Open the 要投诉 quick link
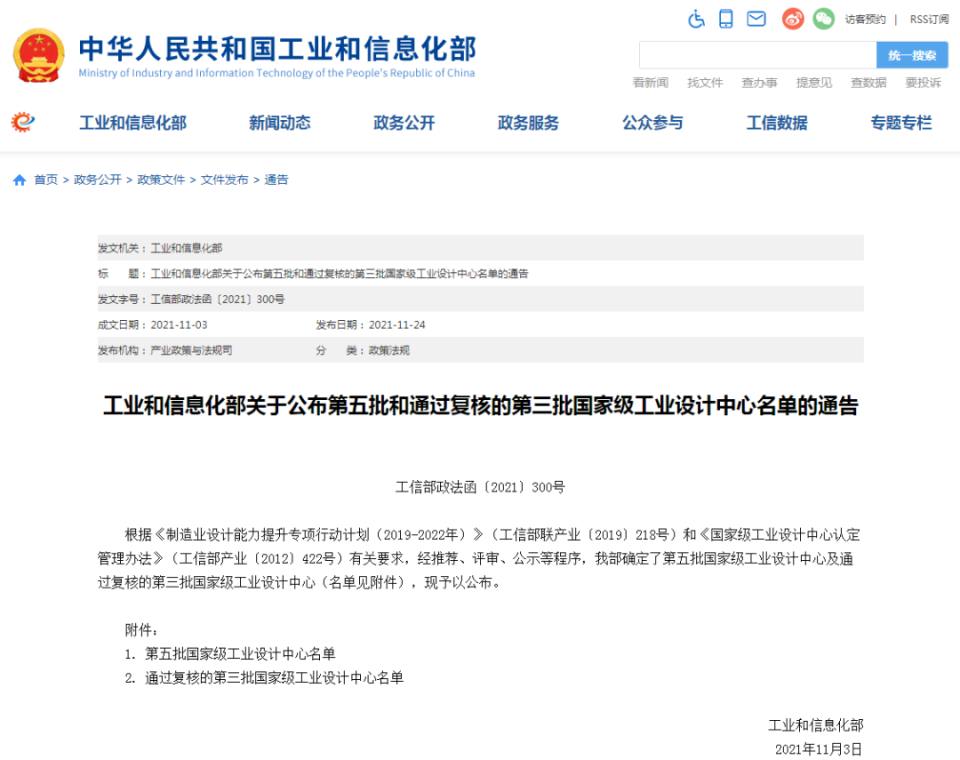The width and height of the screenshot is (960, 760). coord(923,83)
